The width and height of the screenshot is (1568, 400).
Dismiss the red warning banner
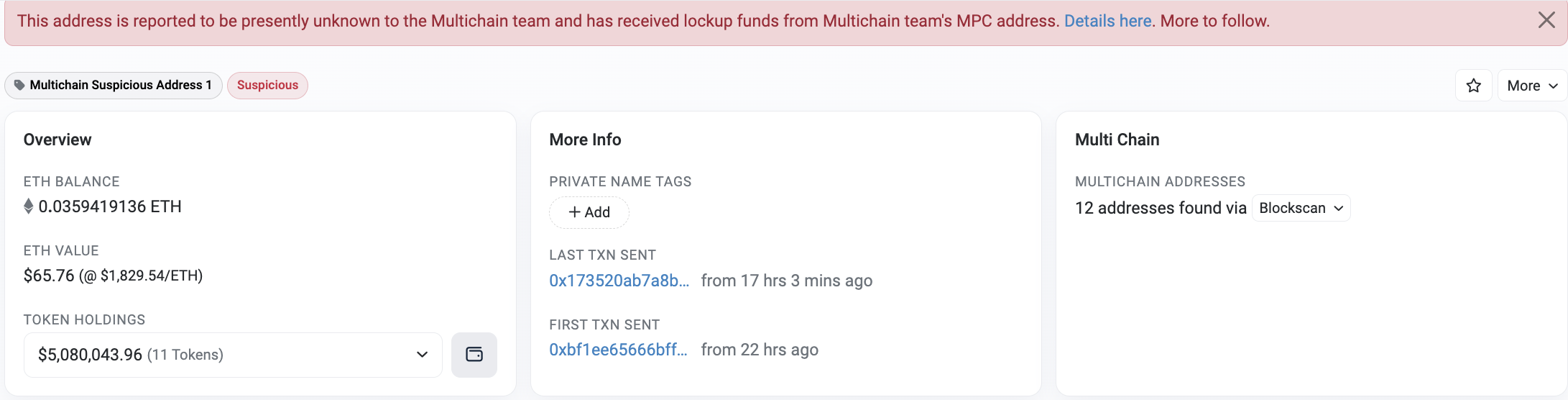click(x=1546, y=20)
